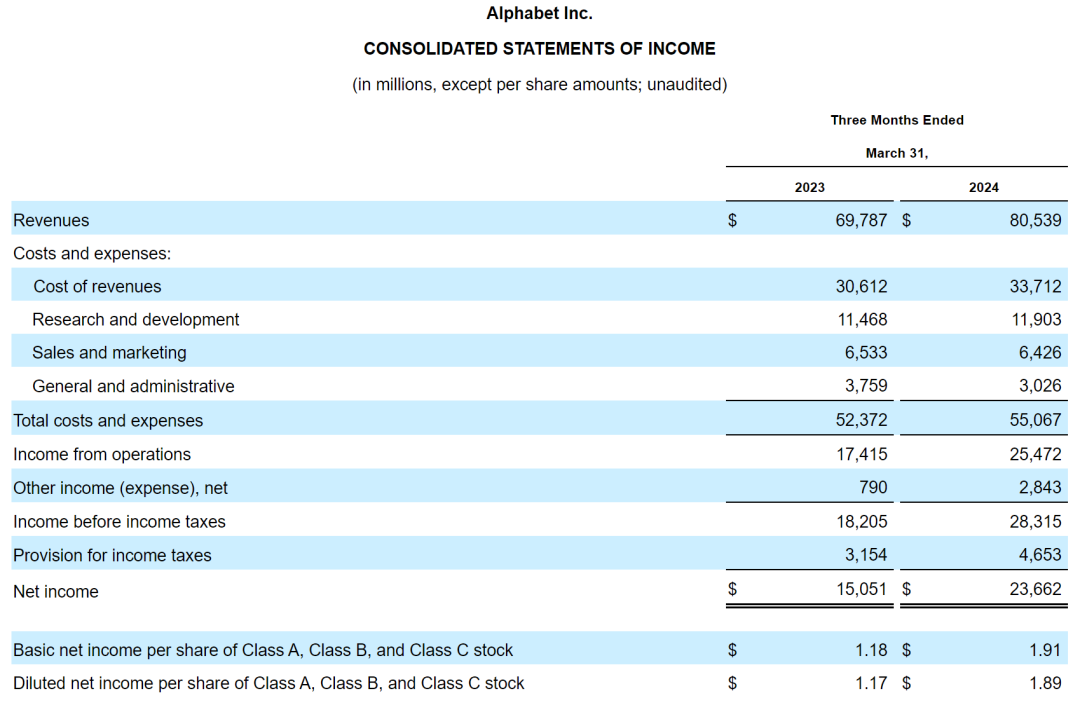The image size is (1080, 705).
Task: Click 2024 Income from operations value 25,472
Action: pos(1035,454)
